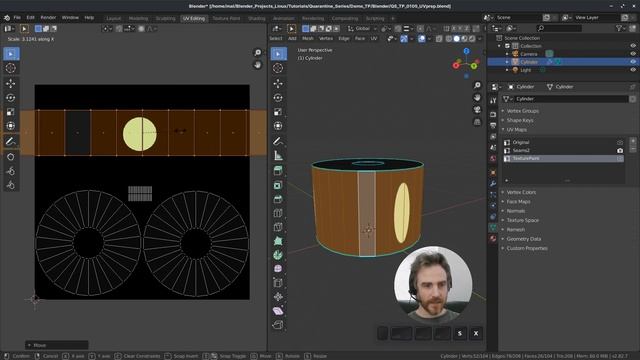
Task: Activate the Rotate tool in UV editor
Action: coord(11,98)
